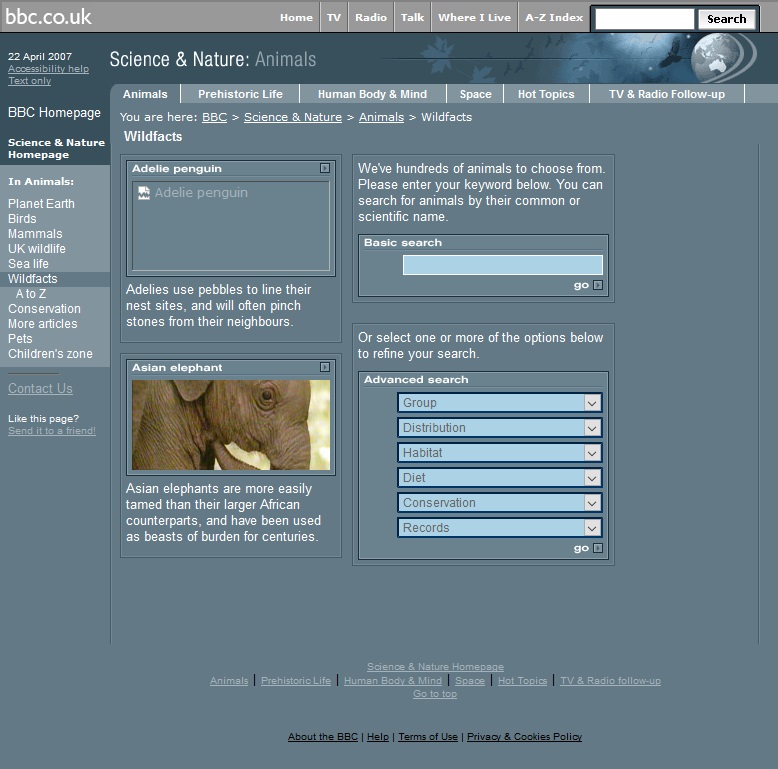Viewport: 778px width, 769px height.
Task: Switch to the Hot Topics tab
Action: click(x=546, y=94)
